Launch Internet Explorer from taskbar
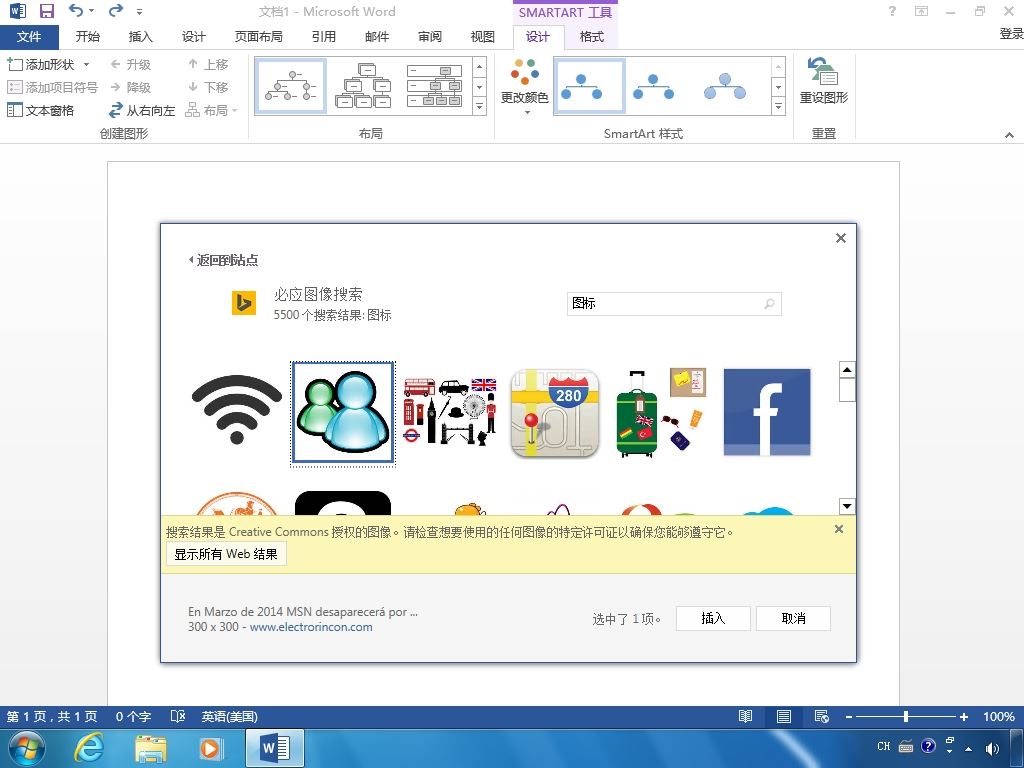Image resolution: width=1024 pixels, height=768 pixels. [88, 748]
